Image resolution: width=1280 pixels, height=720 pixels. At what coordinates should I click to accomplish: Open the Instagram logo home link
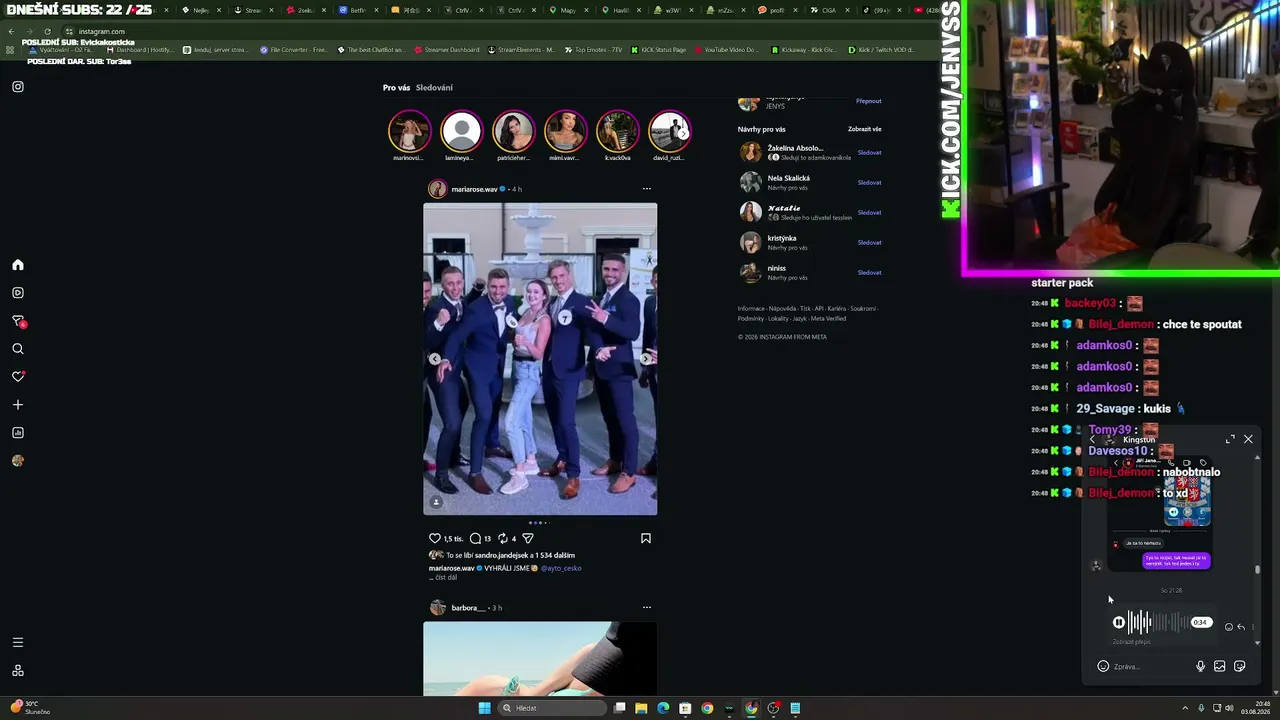(x=18, y=87)
